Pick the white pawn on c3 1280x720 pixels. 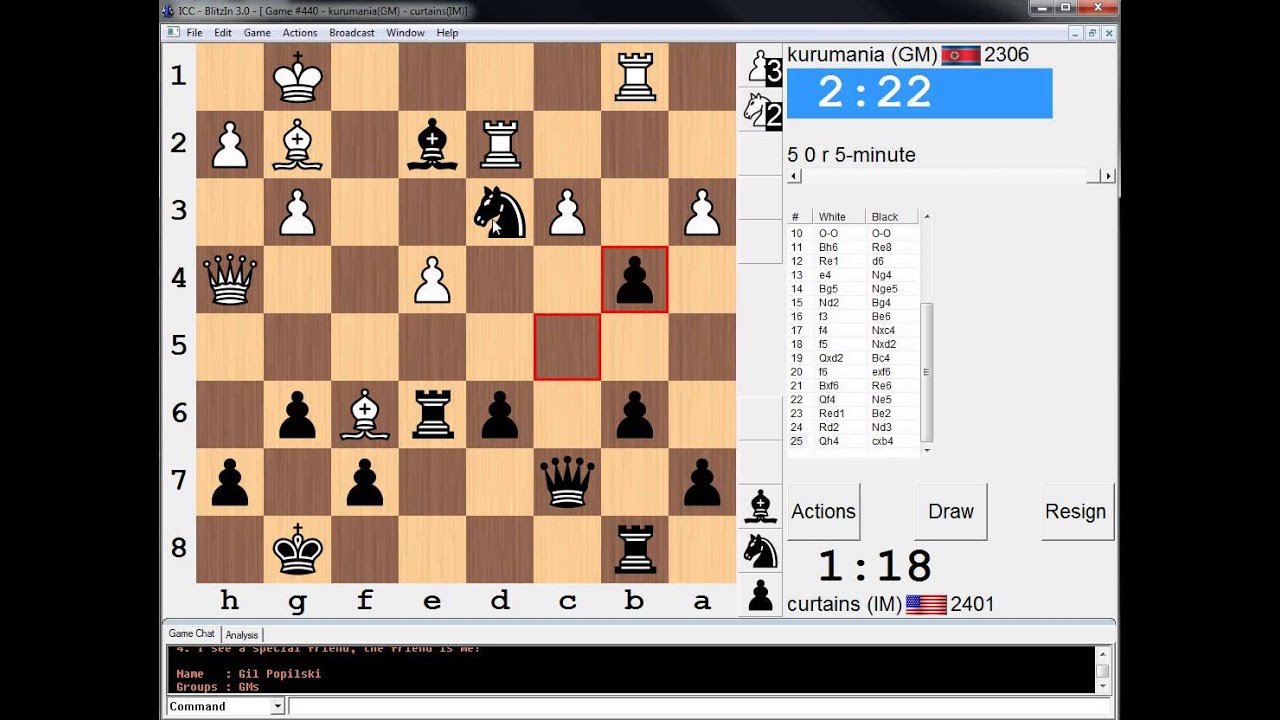[568, 212]
